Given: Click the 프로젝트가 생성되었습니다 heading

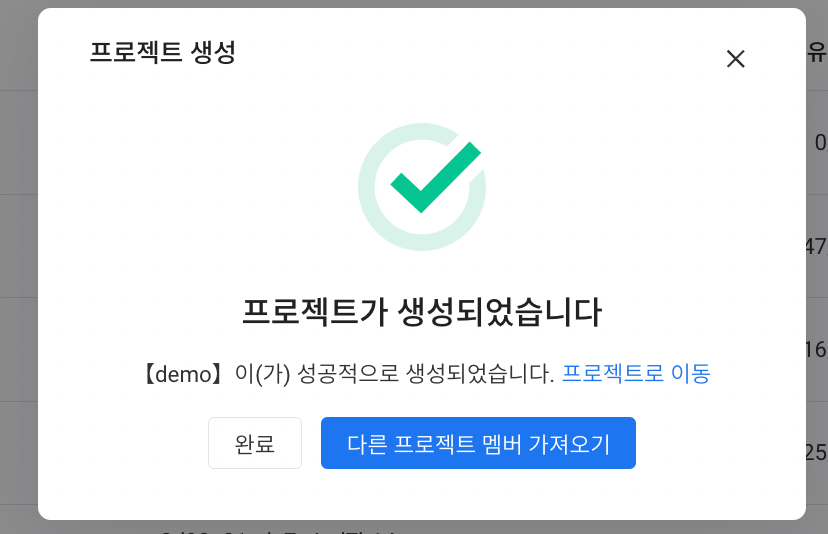Looking at the screenshot, I should click(422, 312).
